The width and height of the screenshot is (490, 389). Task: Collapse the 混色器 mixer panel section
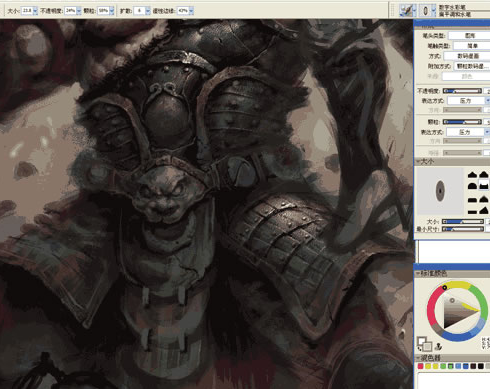click(418, 358)
